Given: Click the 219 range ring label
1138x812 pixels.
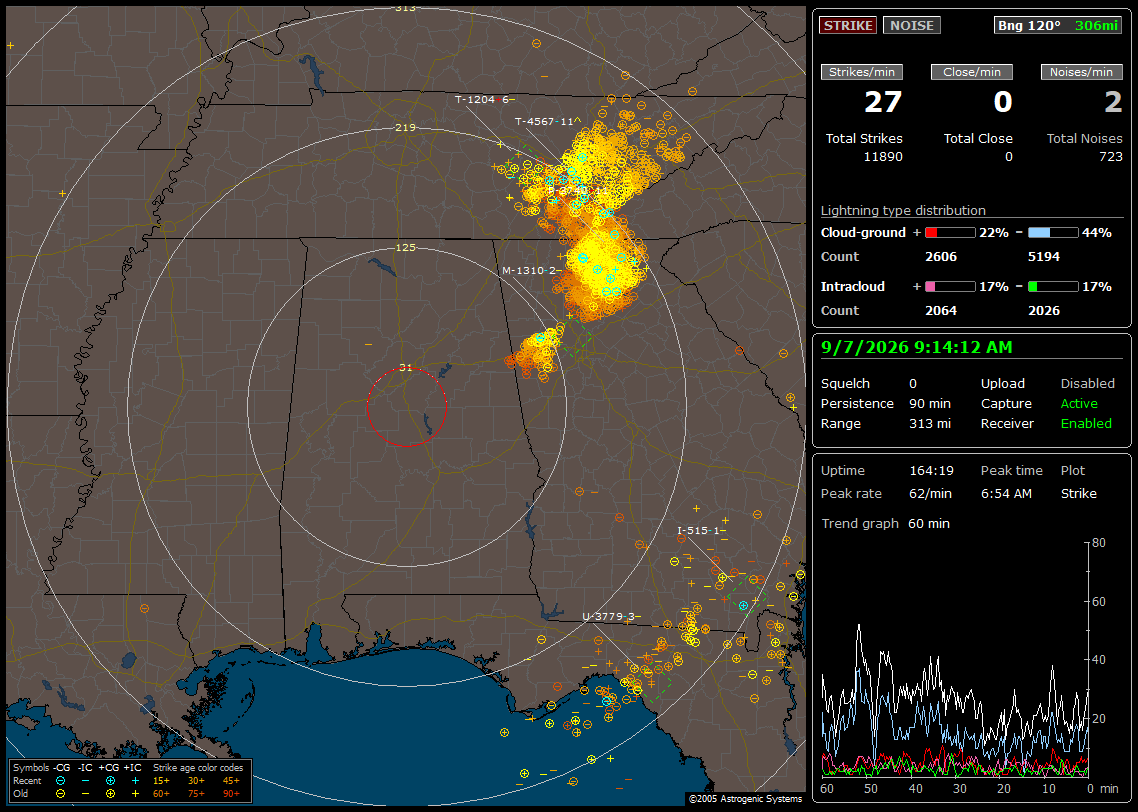Looking at the screenshot, I should (x=405, y=128).
